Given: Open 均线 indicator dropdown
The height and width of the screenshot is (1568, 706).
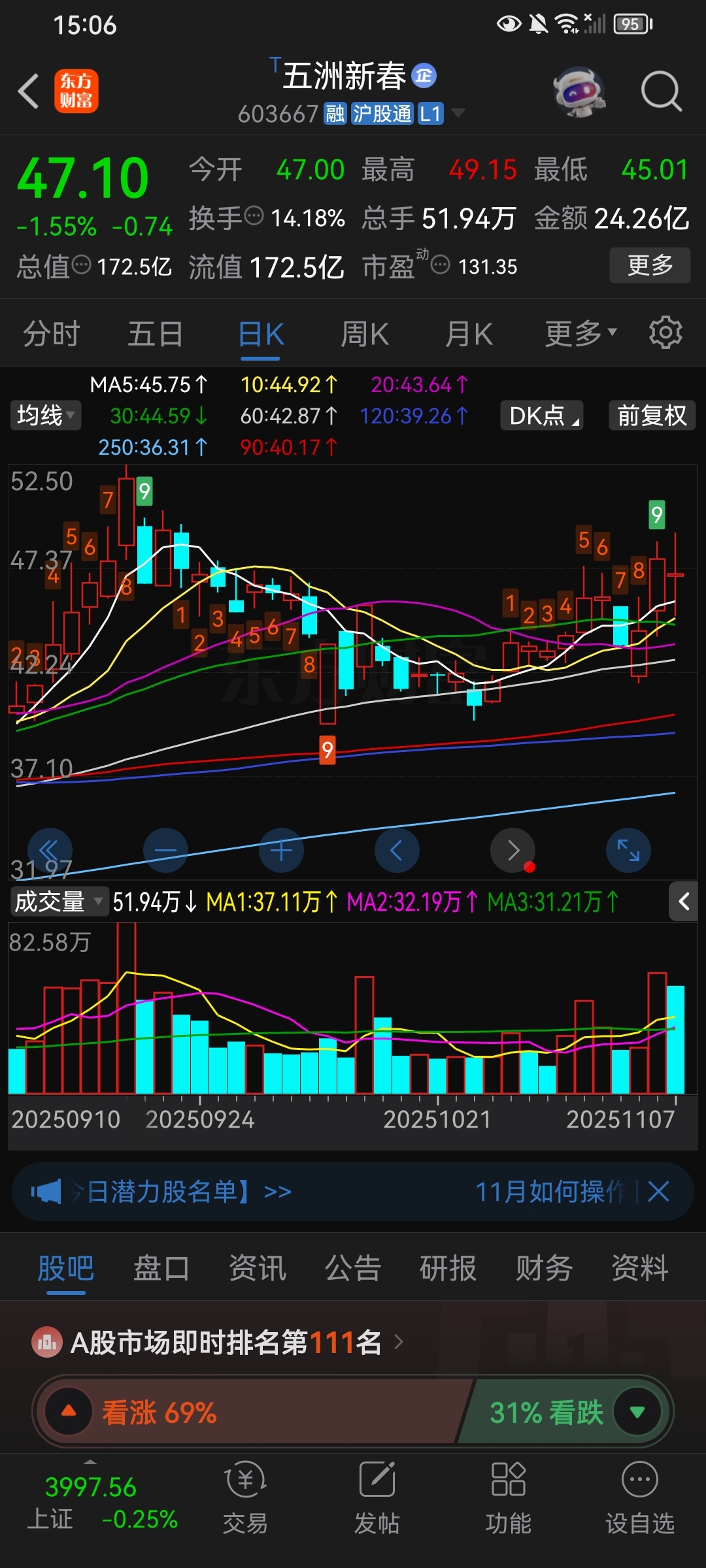Looking at the screenshot, I should (x=46, y=416).
